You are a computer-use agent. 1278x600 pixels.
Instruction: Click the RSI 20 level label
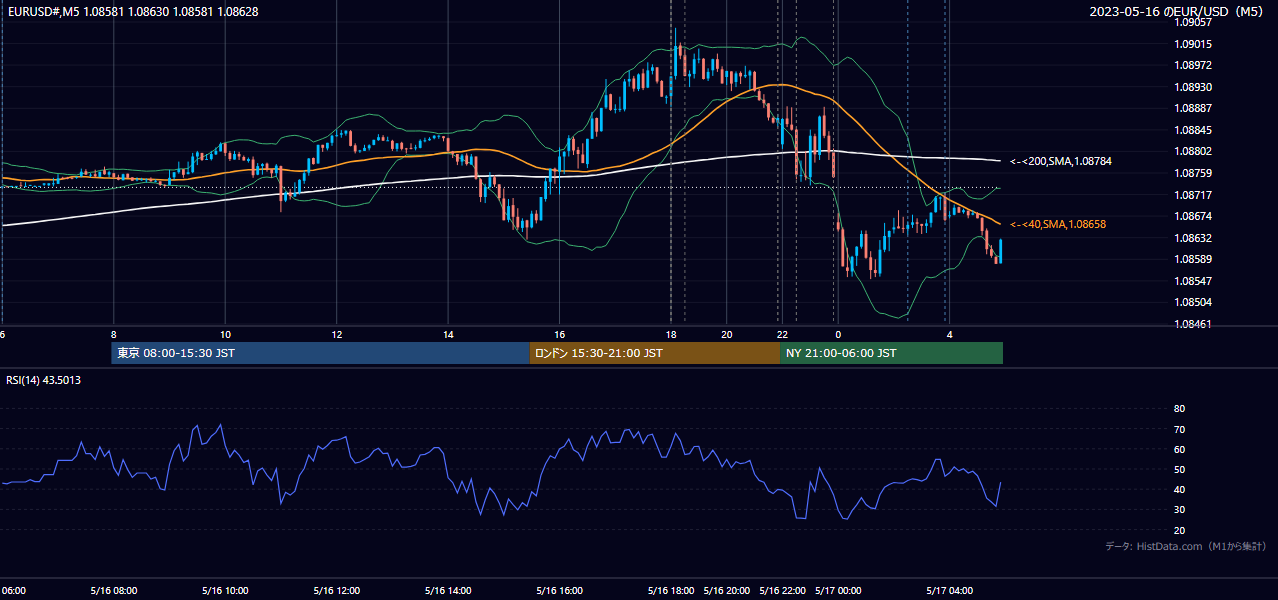tap(1179, 530)
